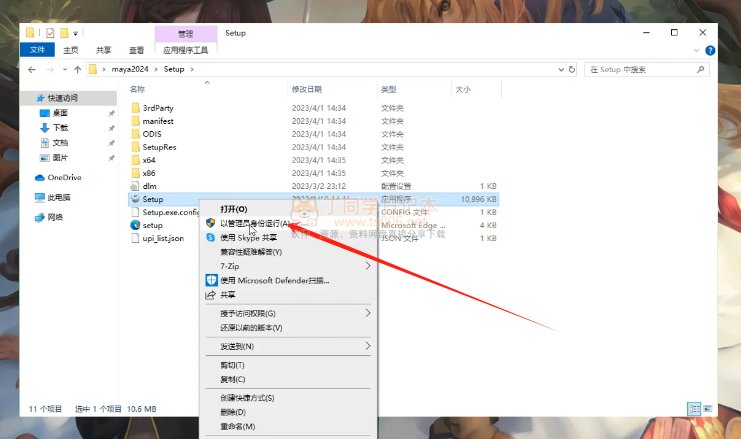Screen dimensions: 741x439
Task: Open recent locations dropdown beside navigation arrows
Action: point(63,69)
